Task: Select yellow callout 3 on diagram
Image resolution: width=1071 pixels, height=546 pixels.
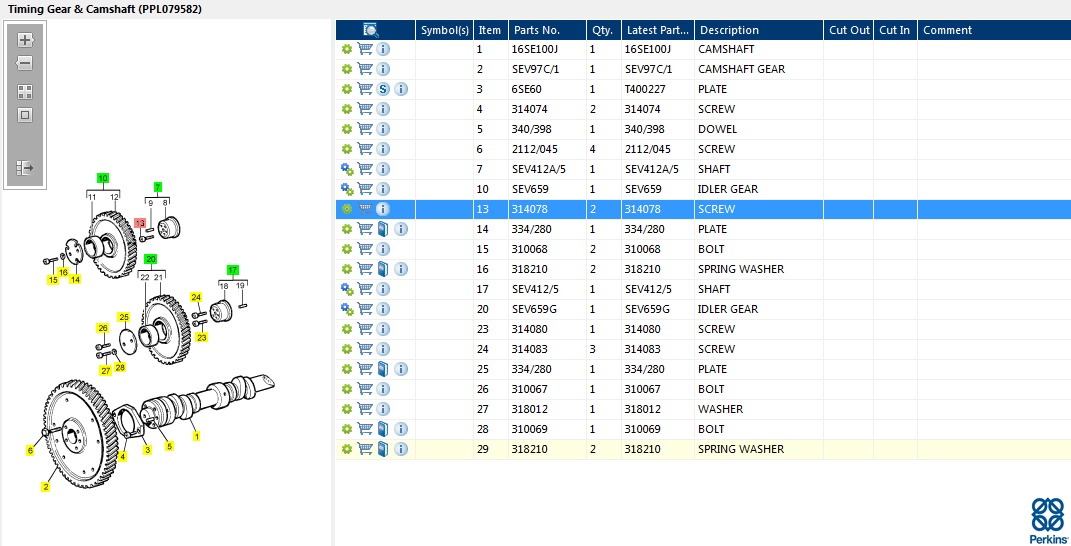Action: [147, 449]
